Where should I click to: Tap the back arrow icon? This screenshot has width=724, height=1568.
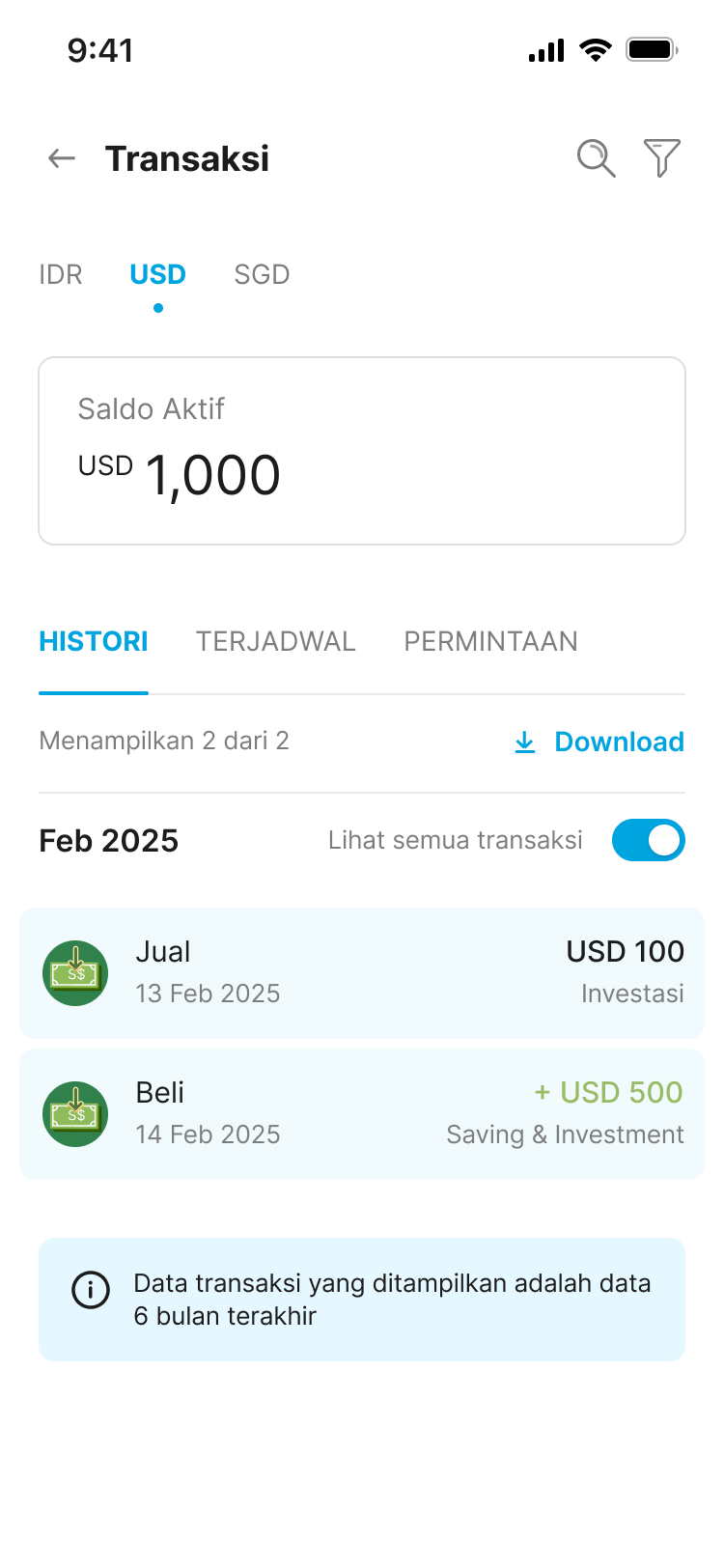click(x=62, y=158)
